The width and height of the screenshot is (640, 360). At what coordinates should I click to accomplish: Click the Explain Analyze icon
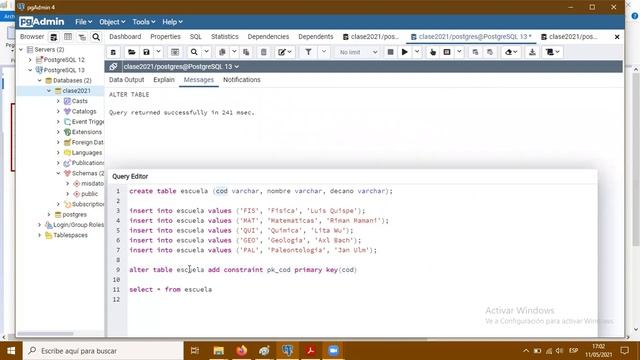tap(447, 52)
